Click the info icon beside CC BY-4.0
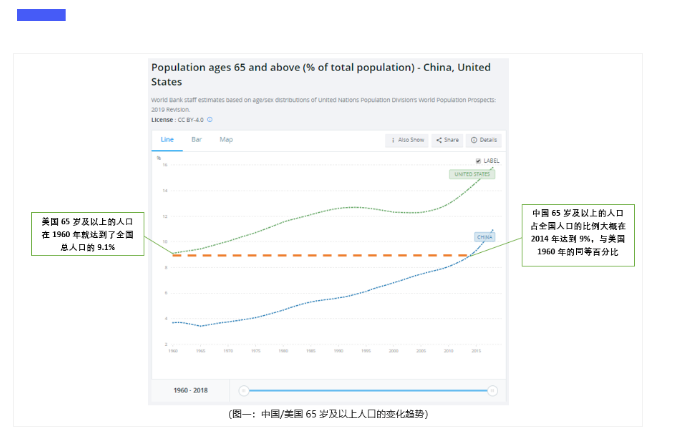Viewport: 674px width, 438px height. coord(211,119)
